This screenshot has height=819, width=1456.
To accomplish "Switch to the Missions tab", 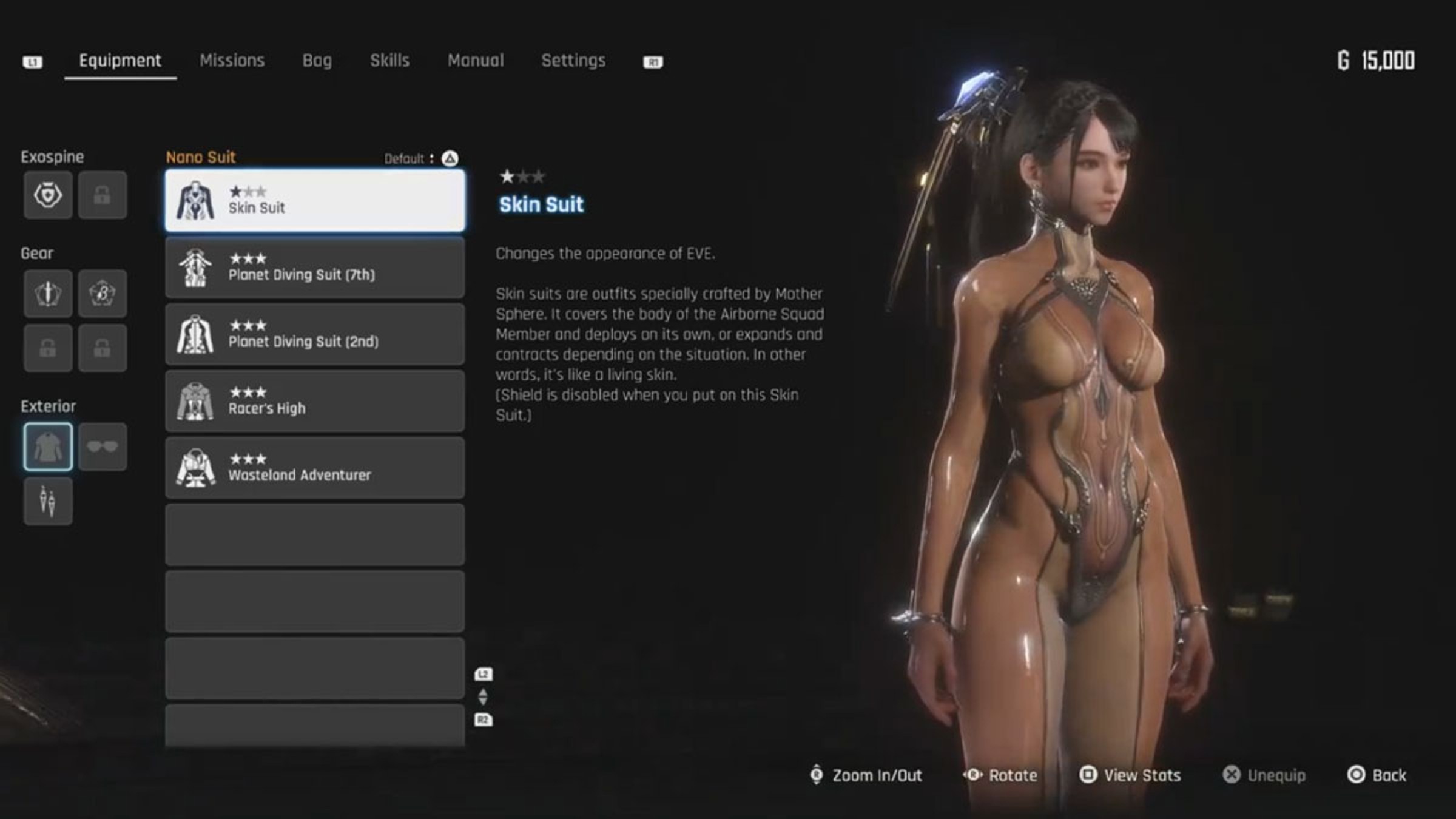I will [232, 61].
